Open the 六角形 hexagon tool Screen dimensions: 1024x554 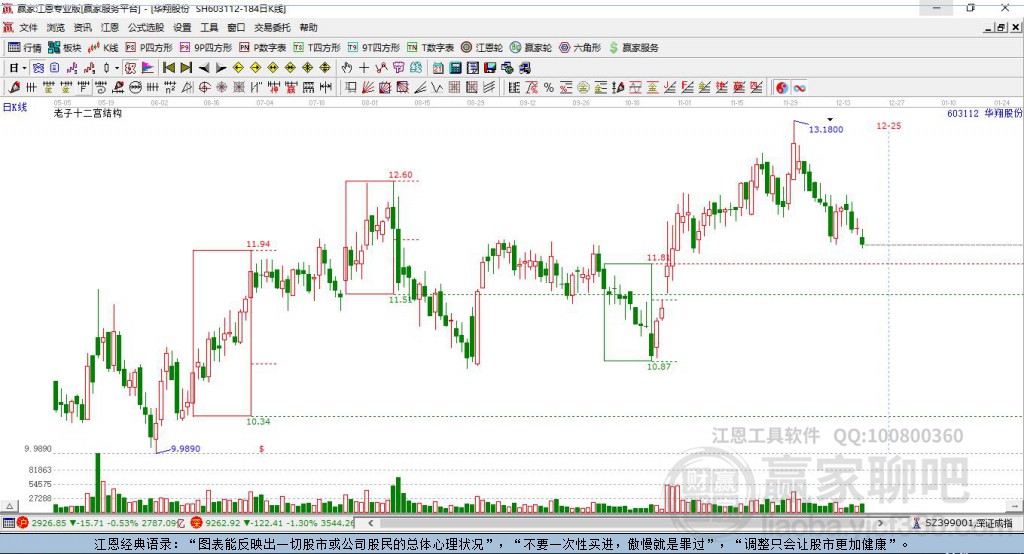(x=580, y=48)
